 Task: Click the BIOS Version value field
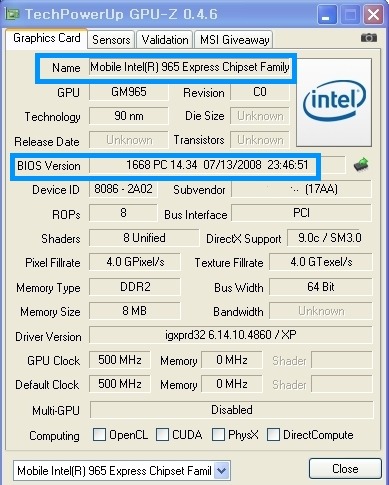[217, 165]
